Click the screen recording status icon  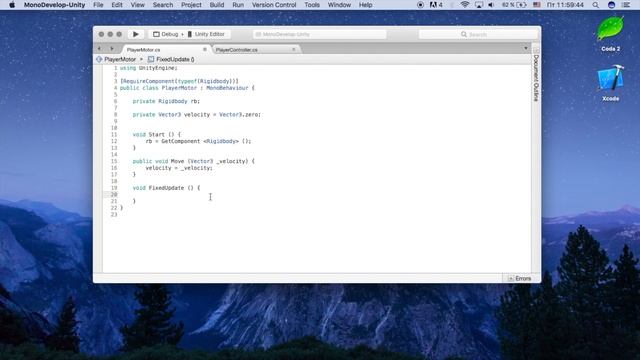click(420, 5)
